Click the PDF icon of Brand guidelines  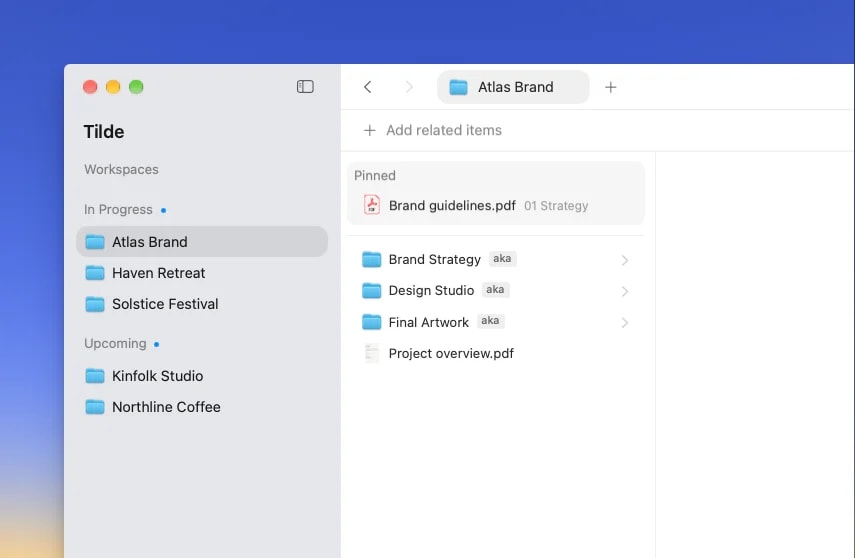[x=372, y=205]
